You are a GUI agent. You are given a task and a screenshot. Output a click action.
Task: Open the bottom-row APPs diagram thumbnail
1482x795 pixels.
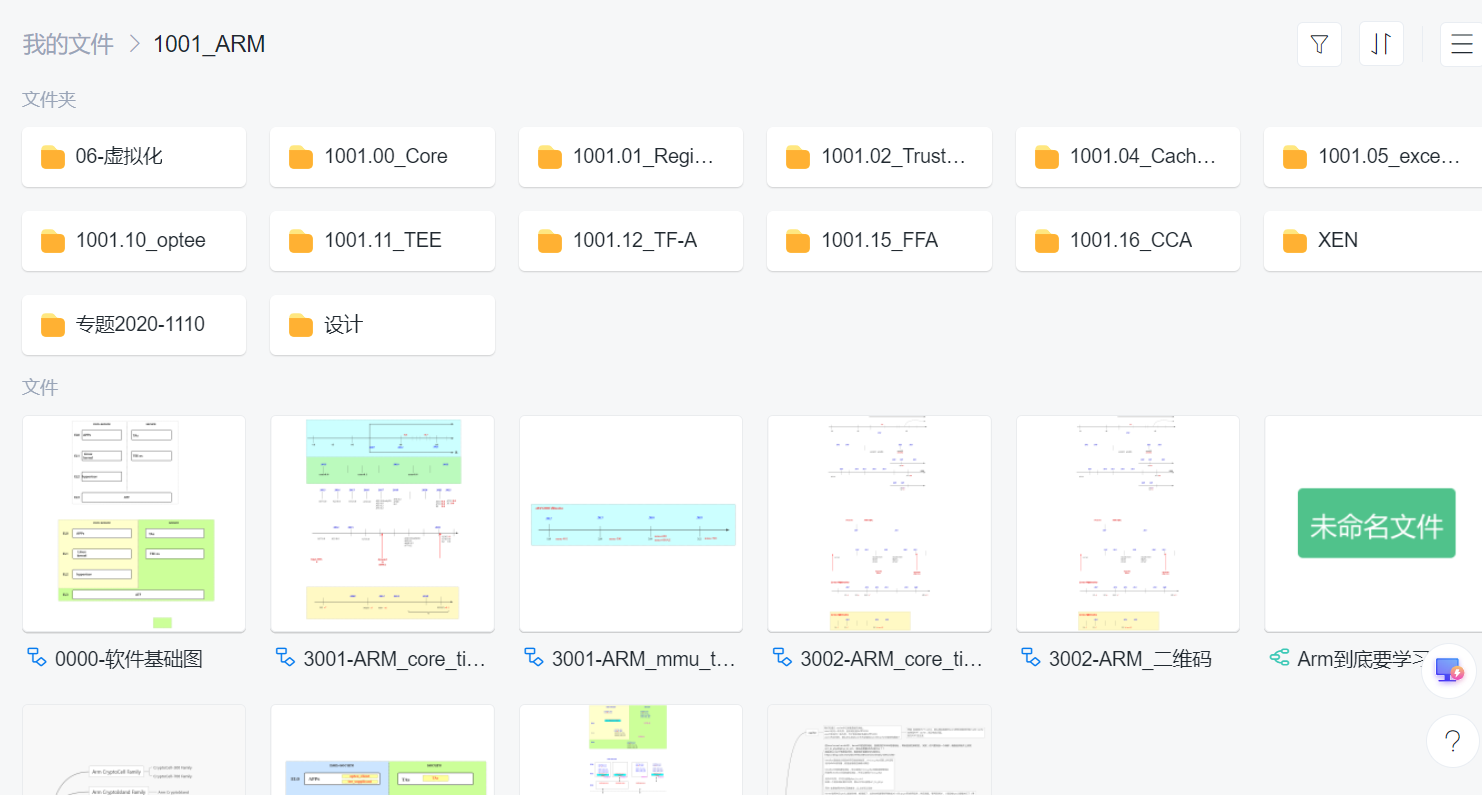(382, 750)
